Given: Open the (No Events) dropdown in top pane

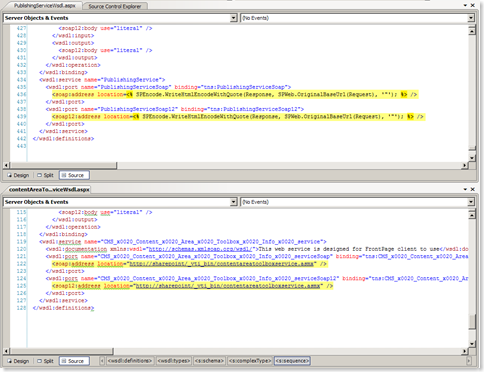Looking at the screenshot, I should [471, 18].
